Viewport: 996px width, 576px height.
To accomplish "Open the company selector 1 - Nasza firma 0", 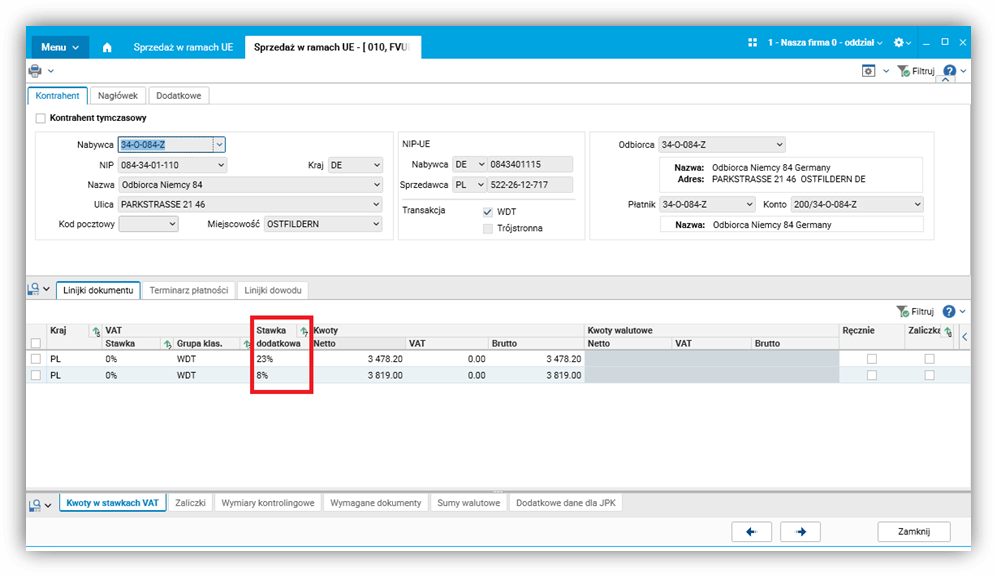I will pos(824,43).
